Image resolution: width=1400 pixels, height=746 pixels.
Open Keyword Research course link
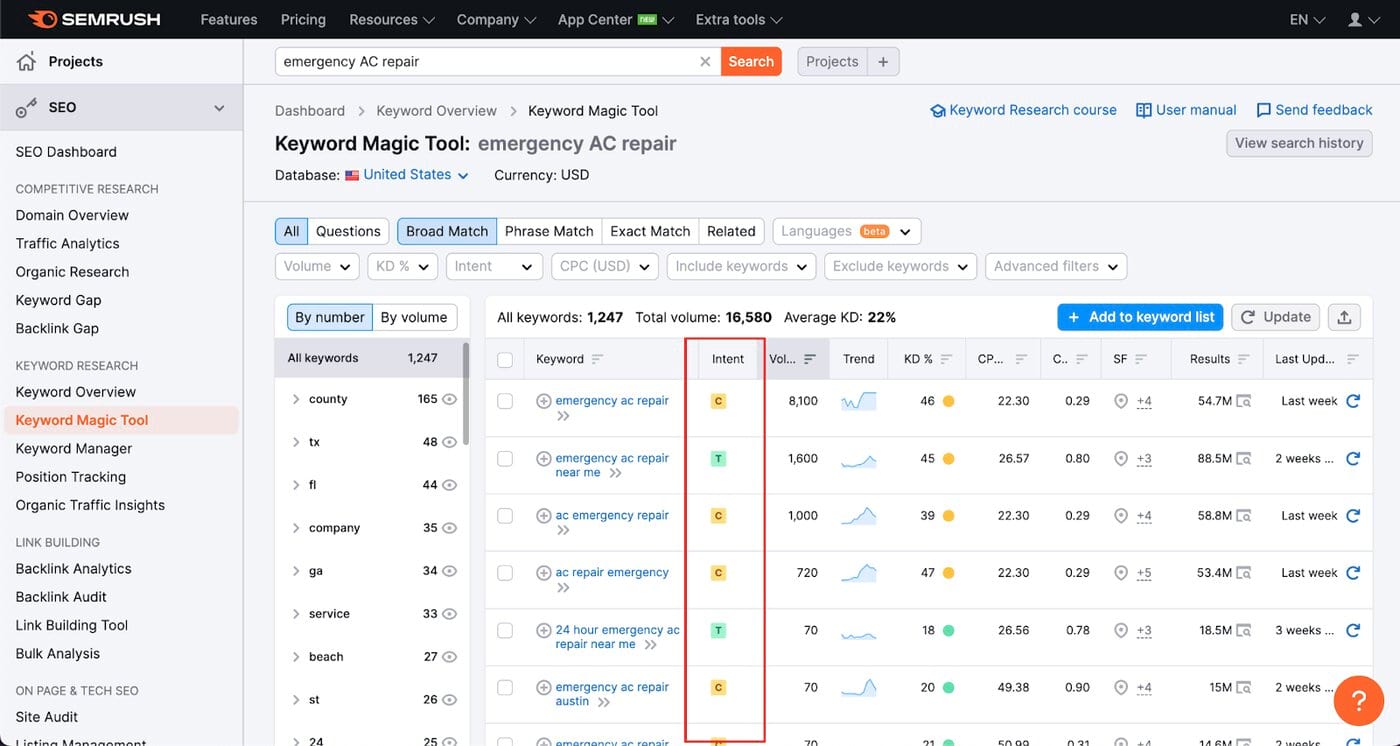coord(1023,110)
